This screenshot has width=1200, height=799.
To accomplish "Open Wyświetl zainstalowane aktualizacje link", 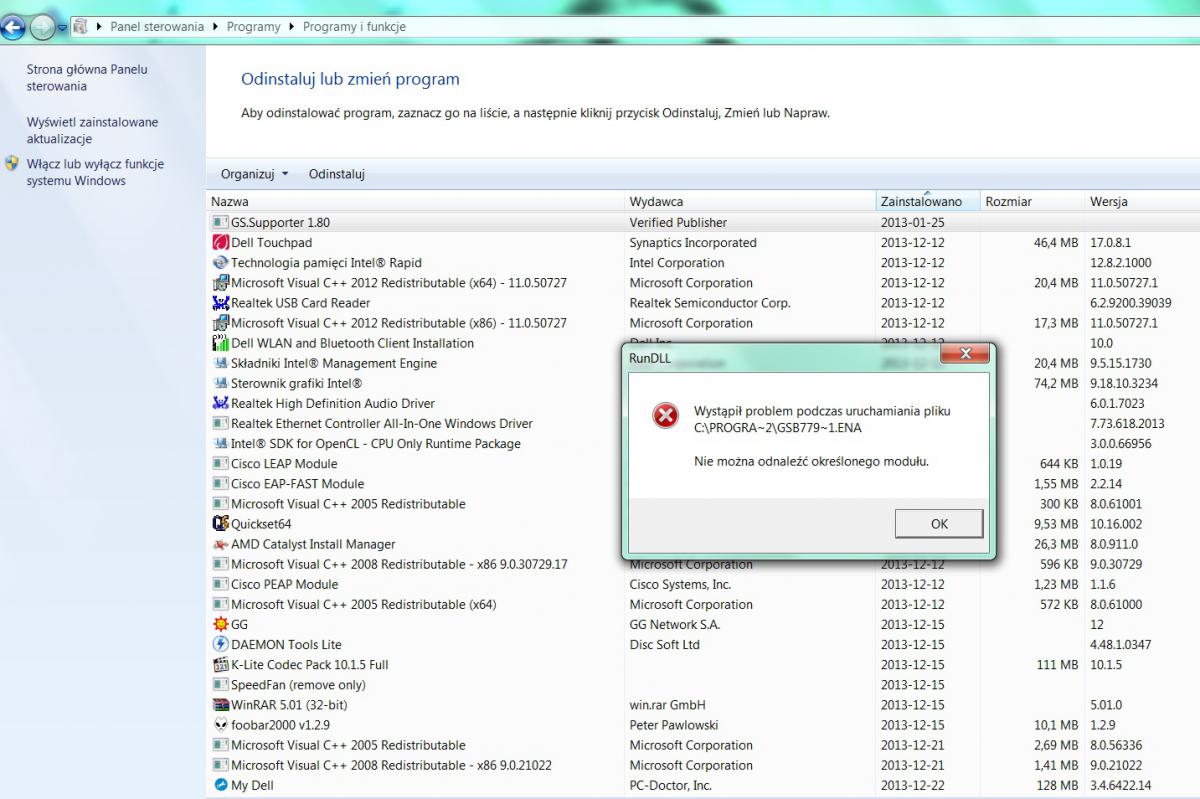I will 92,130.
